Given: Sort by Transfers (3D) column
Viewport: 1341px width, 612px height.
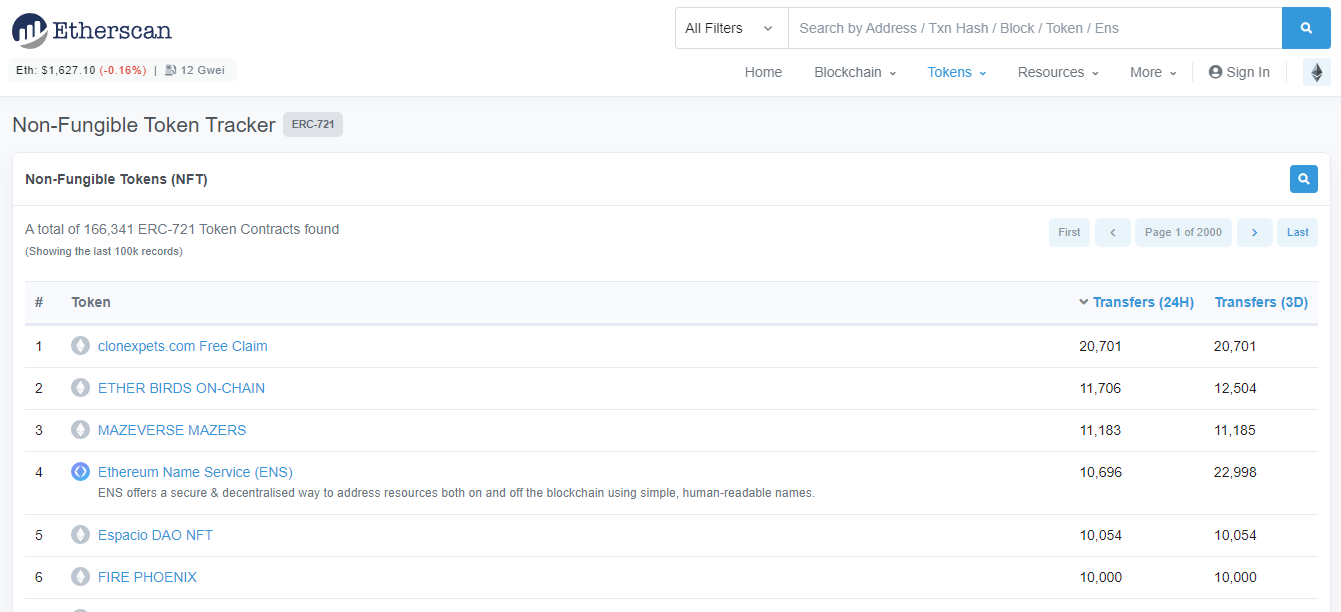Looking at the screenshot, I should pyautogui.click(x=1261, y=302).
